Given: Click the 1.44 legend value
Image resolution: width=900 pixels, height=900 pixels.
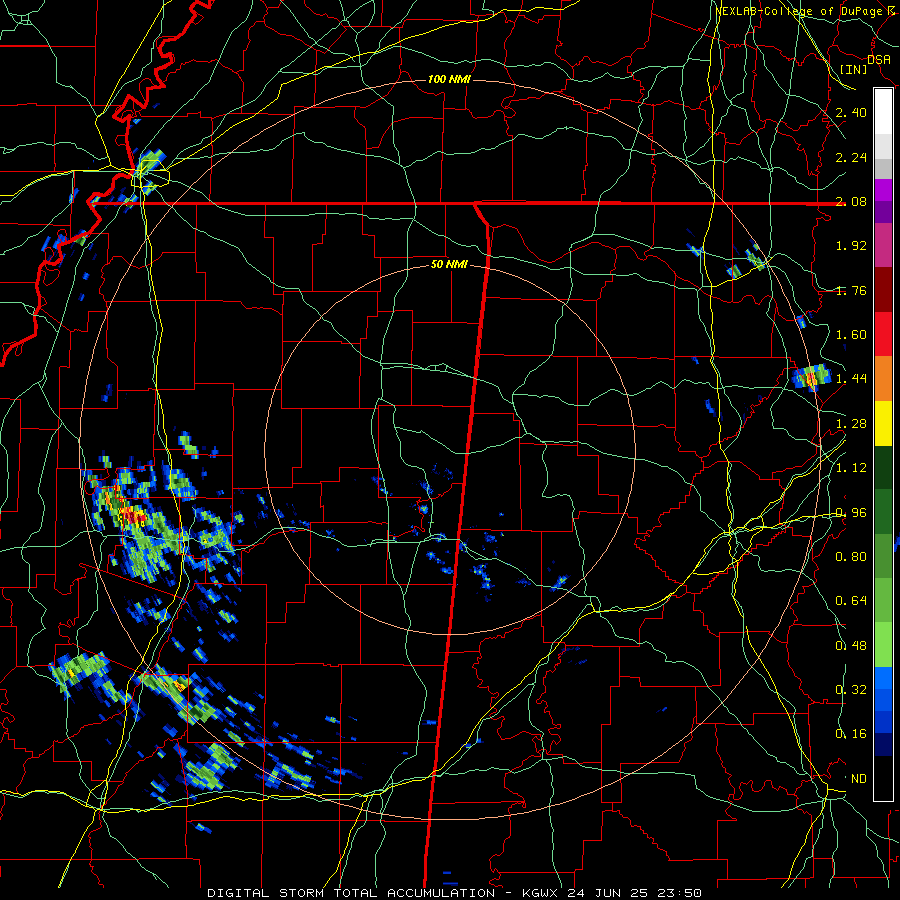Looking at the screenshot, I should 851,378.
